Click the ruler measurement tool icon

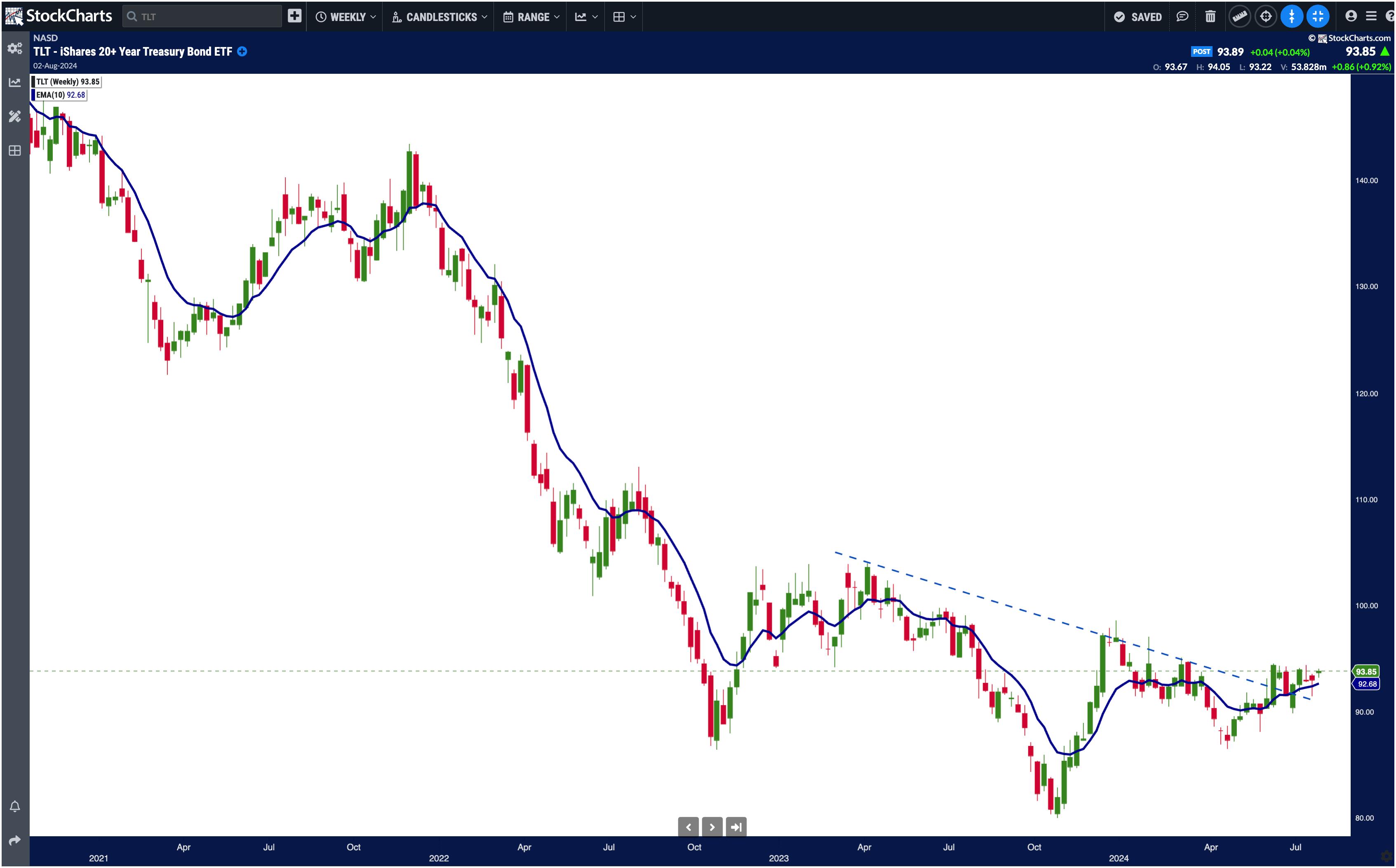click(x=1239, y=16)
